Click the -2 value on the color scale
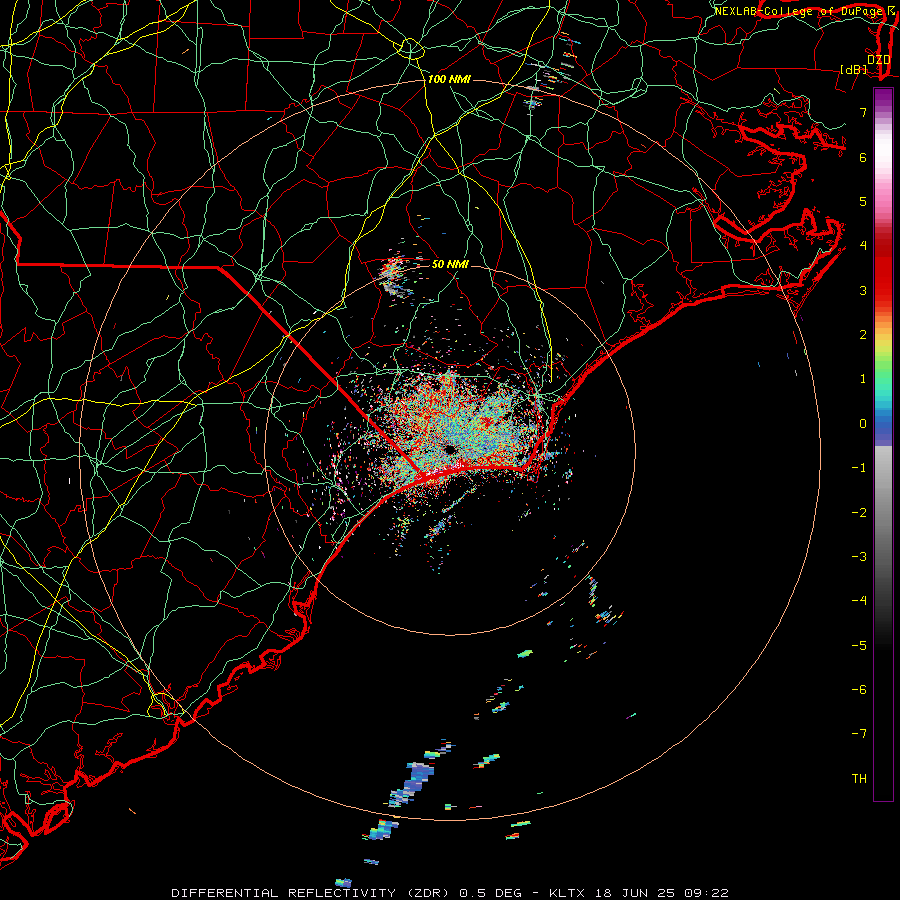The image size is (900, 900). tap(859, 513)
